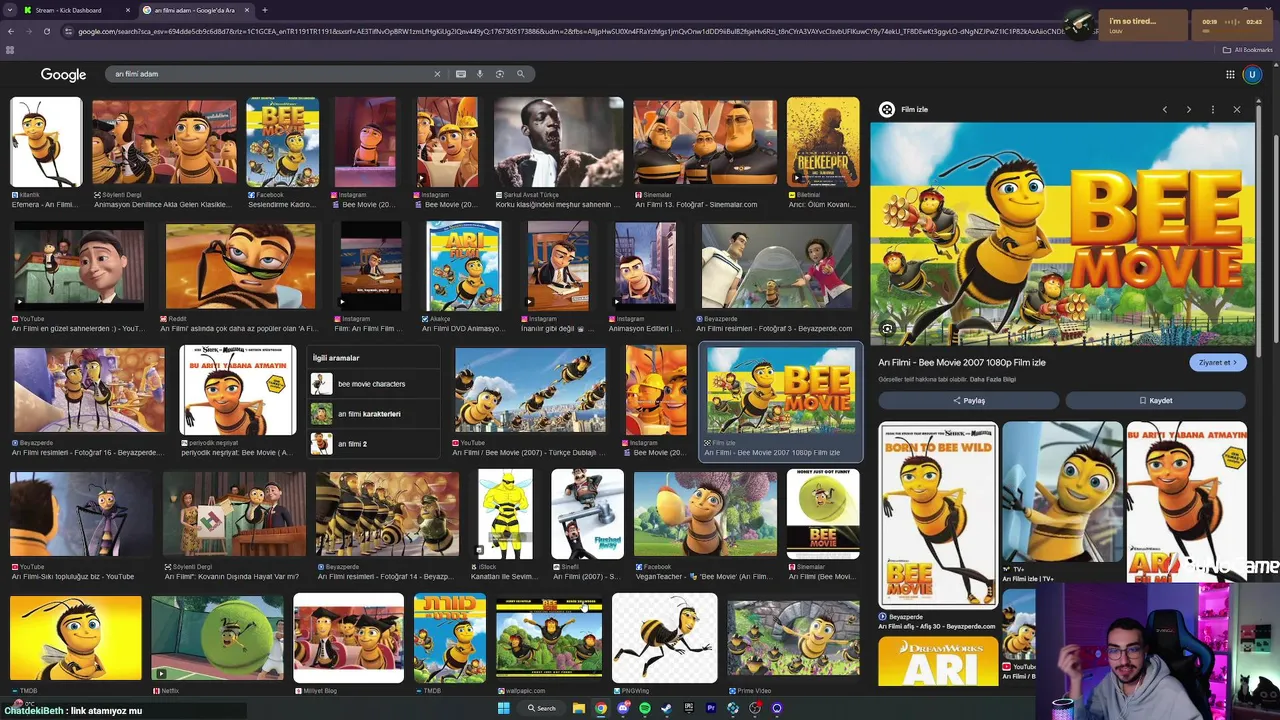Open the Arı Filmi DVD cover thumbnail
Screen dimensions: 1280x720
point(464,266)
